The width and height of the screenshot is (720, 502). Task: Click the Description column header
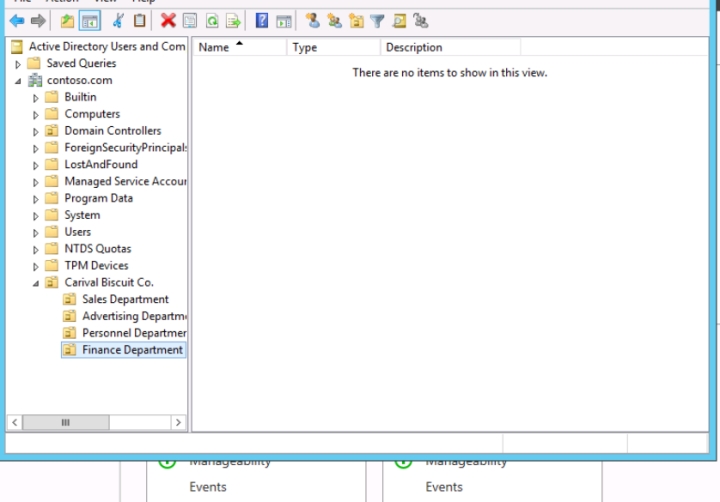pos(414,47)
